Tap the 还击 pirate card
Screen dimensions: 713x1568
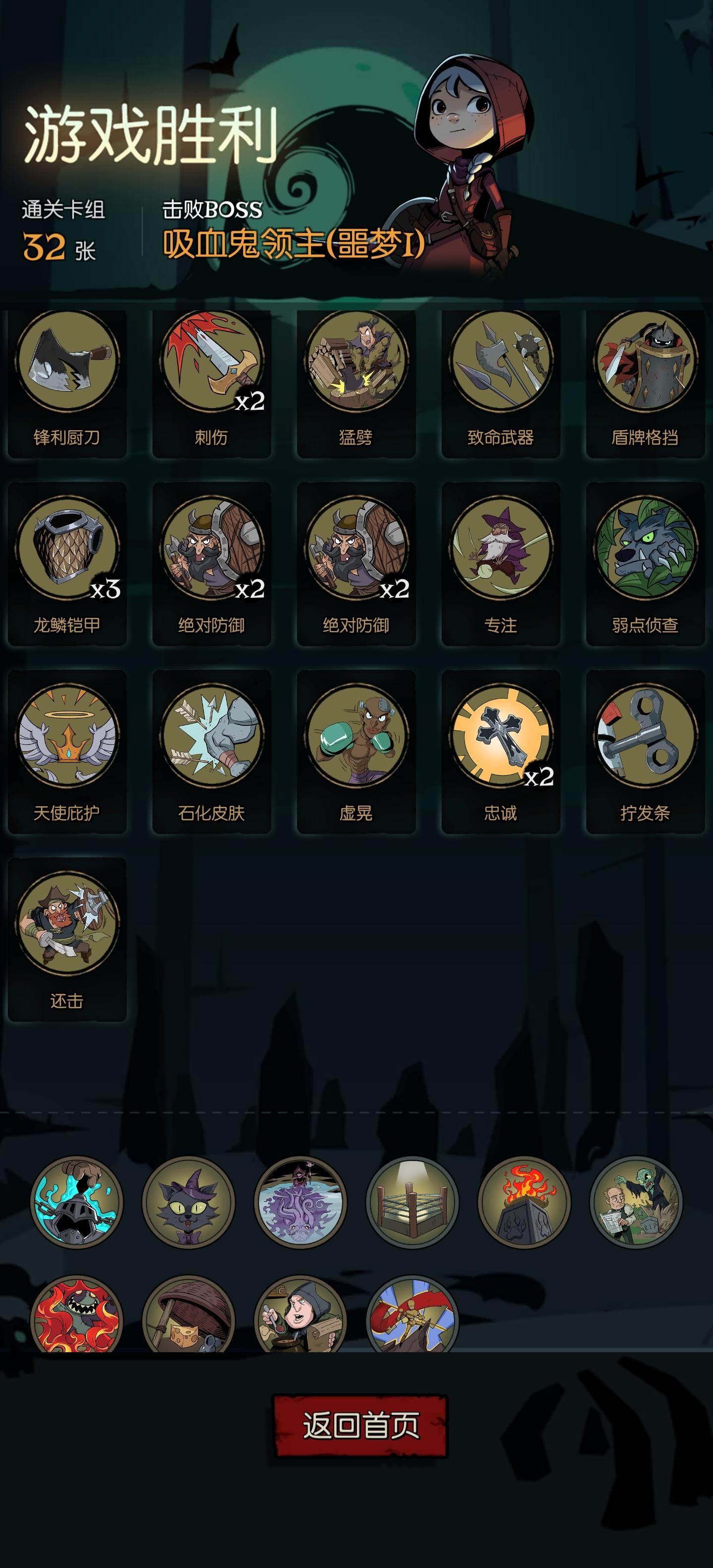point(67,939)
